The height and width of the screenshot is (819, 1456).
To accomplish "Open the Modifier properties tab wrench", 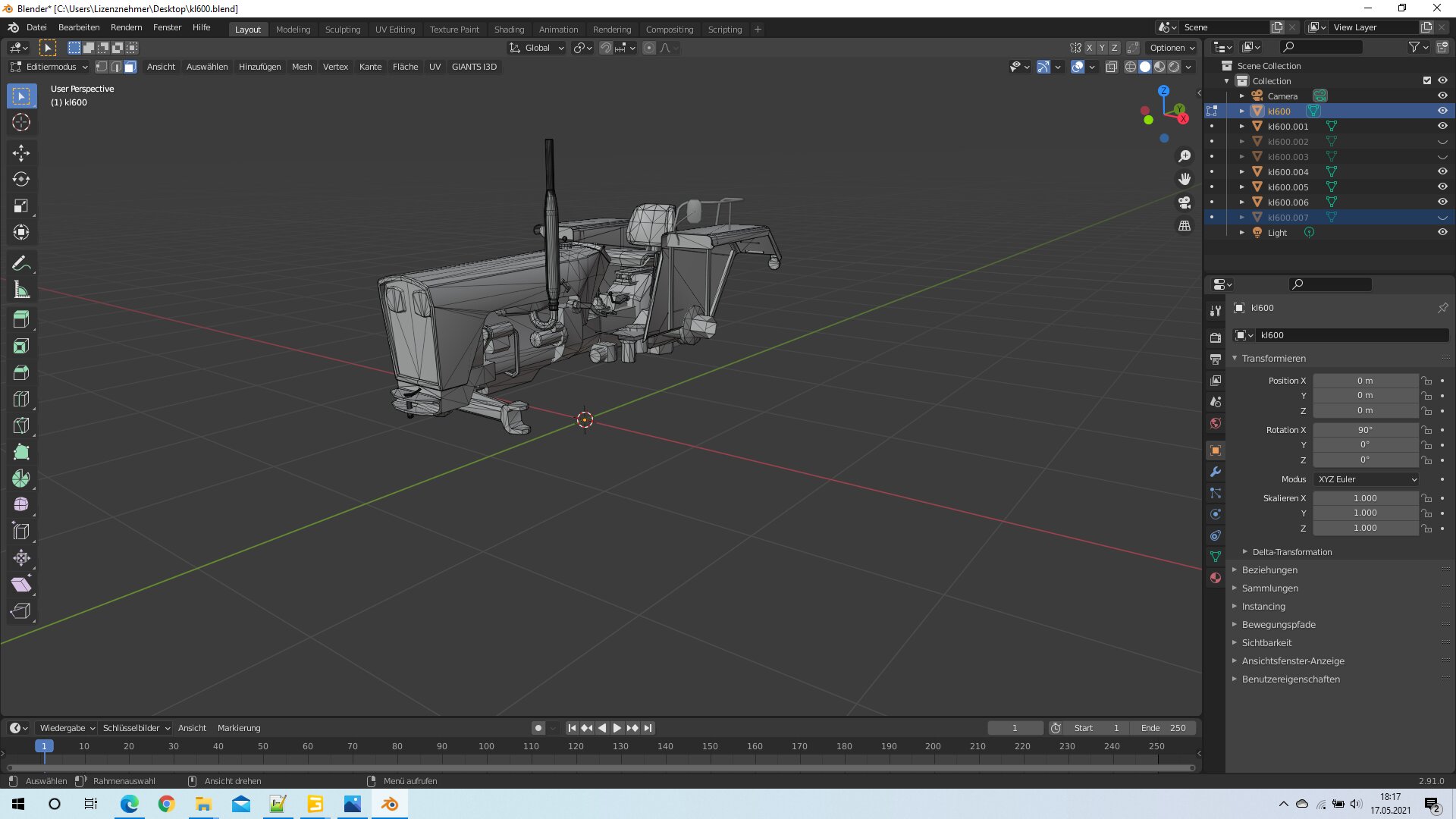I will [1216, 472].
